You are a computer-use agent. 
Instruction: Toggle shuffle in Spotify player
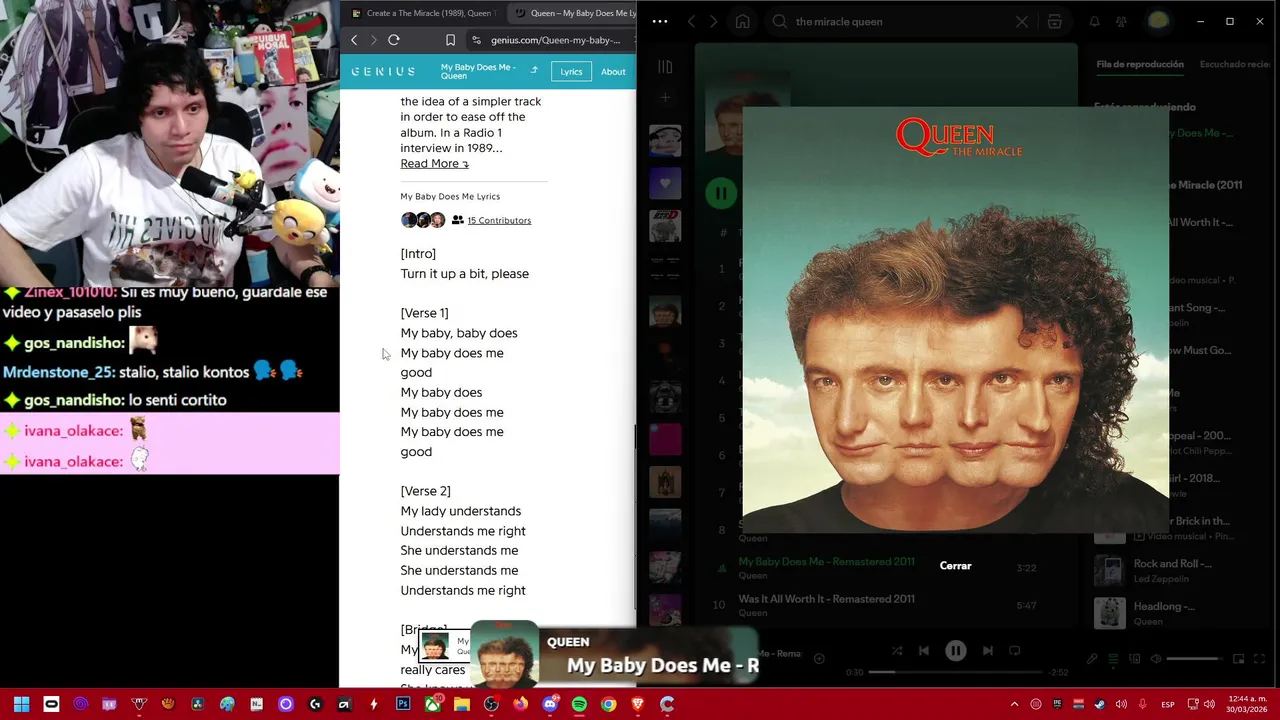tap(896, 651)
